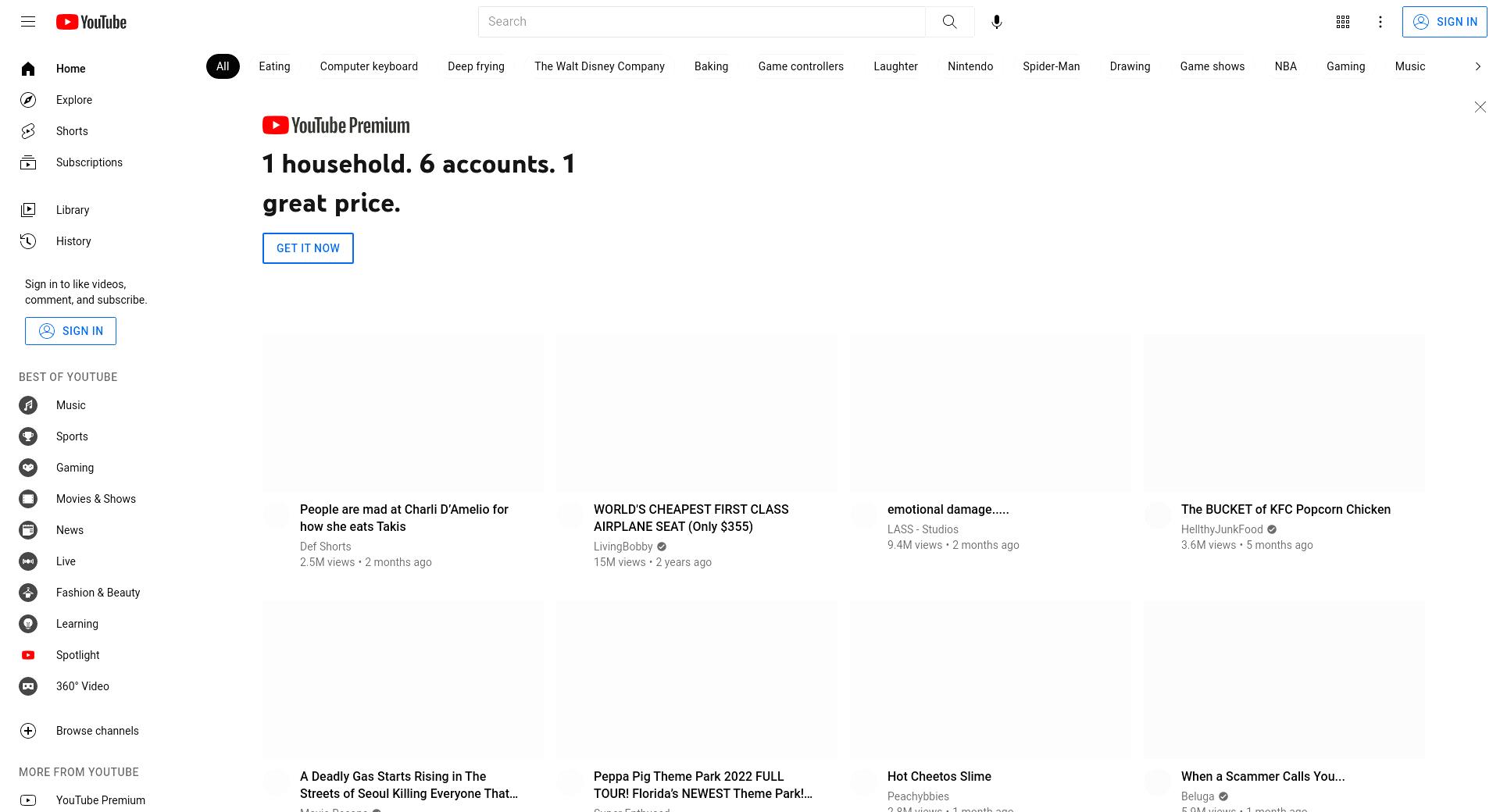Viewport: 1500px width, 812px height.
Task: Select the Spider-Man chip
Action: pos(1052,66)
